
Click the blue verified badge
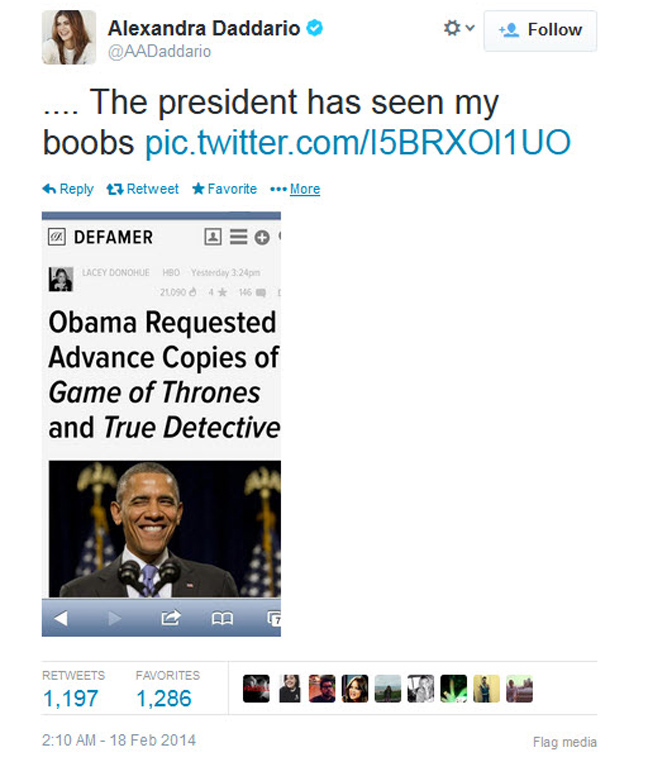point(314,29)
